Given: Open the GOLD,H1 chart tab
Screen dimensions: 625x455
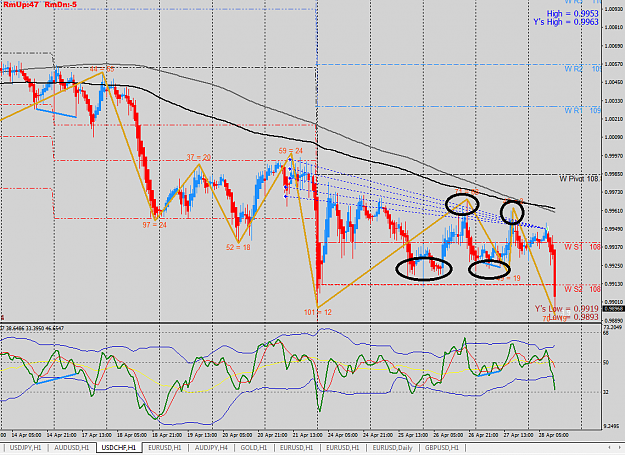Looking at the screenshot, I should [254, 448].
